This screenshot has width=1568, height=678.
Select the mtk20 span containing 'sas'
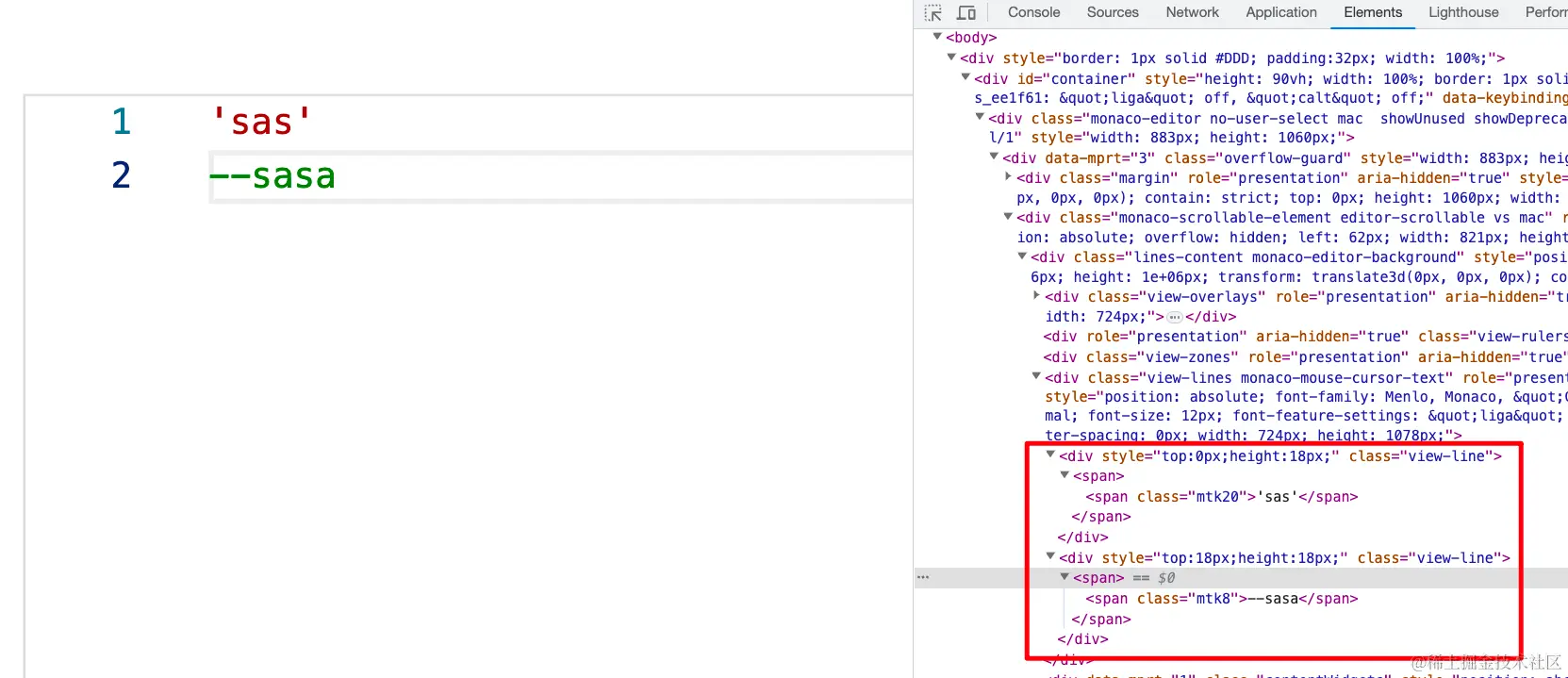(1222, 497)
